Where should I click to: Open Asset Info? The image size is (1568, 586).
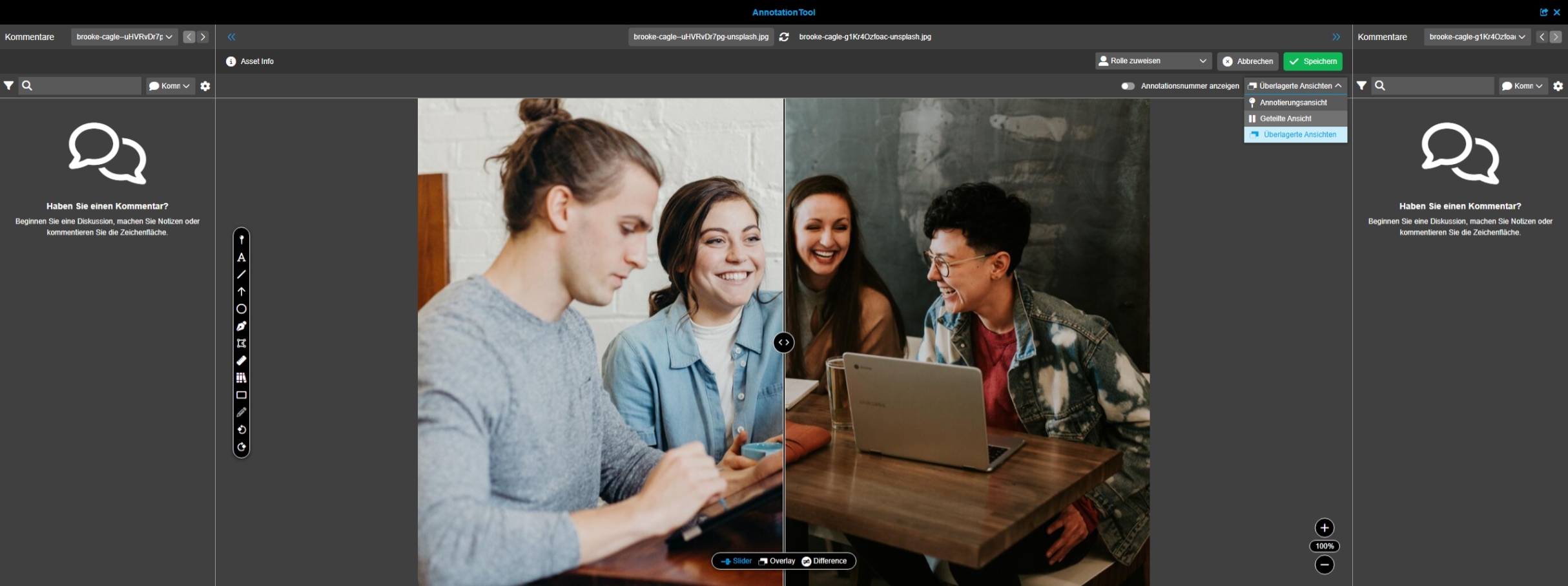point(250,61)
